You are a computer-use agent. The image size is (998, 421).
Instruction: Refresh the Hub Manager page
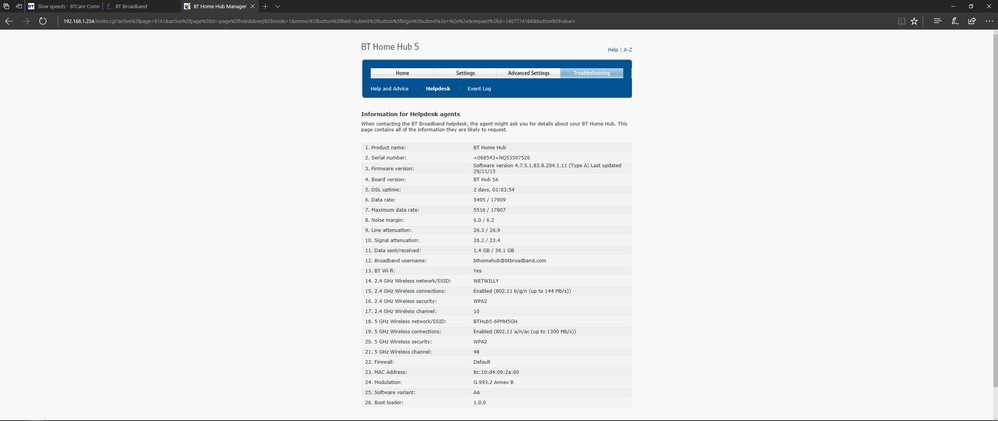point(43,21)
